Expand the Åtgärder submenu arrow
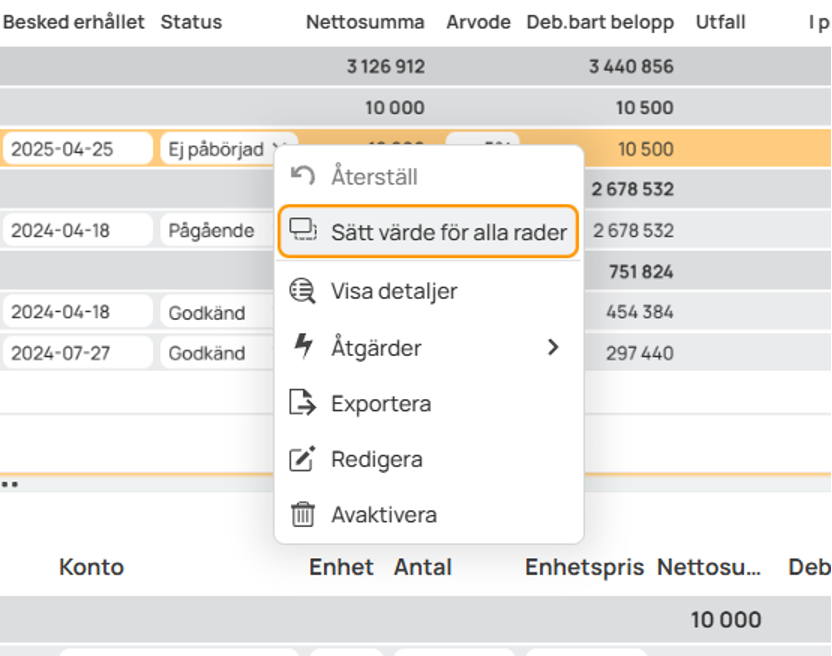This screenshot has width=832, height=656. tap(553, 348)
